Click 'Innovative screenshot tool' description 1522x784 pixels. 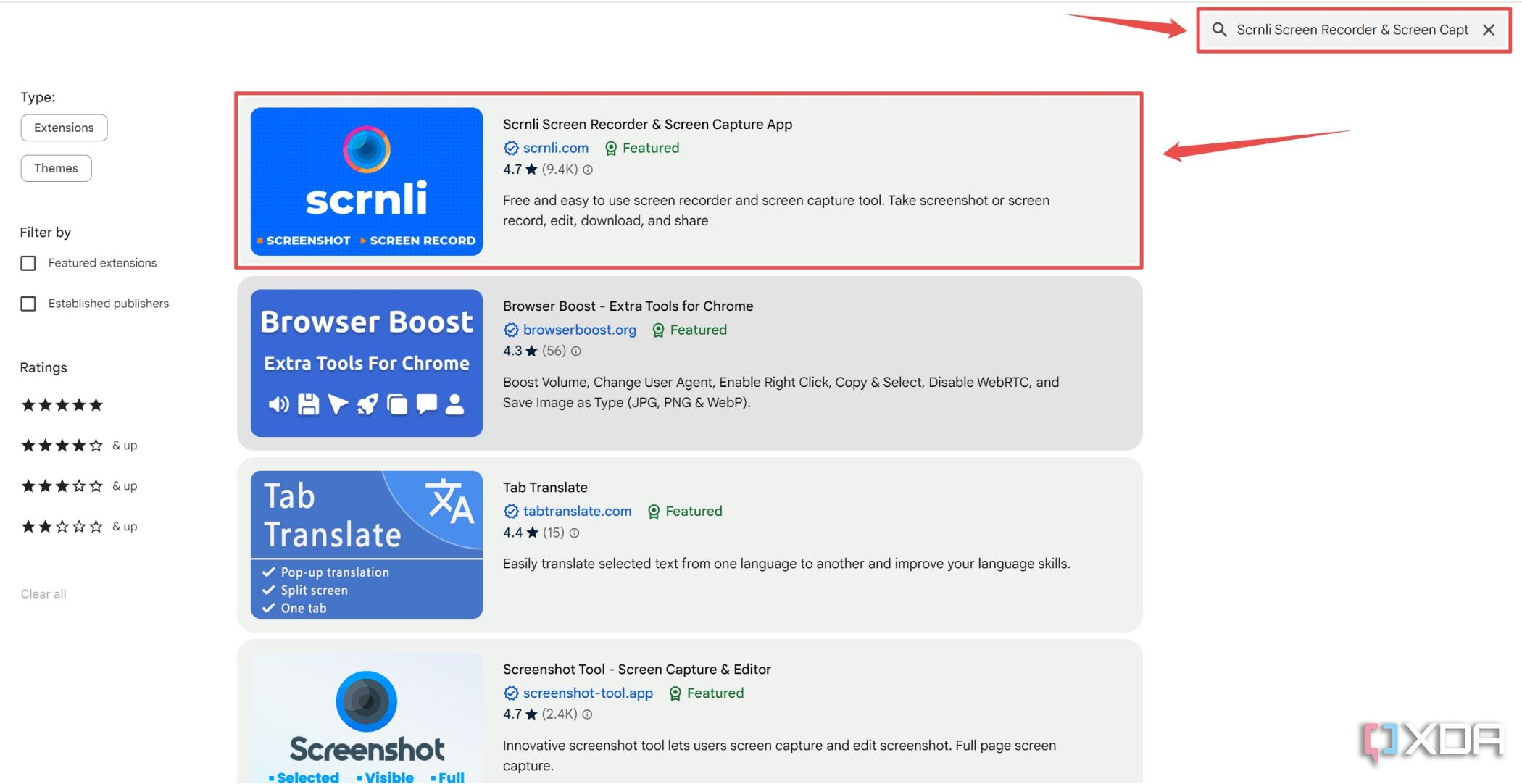coord(779,756)
